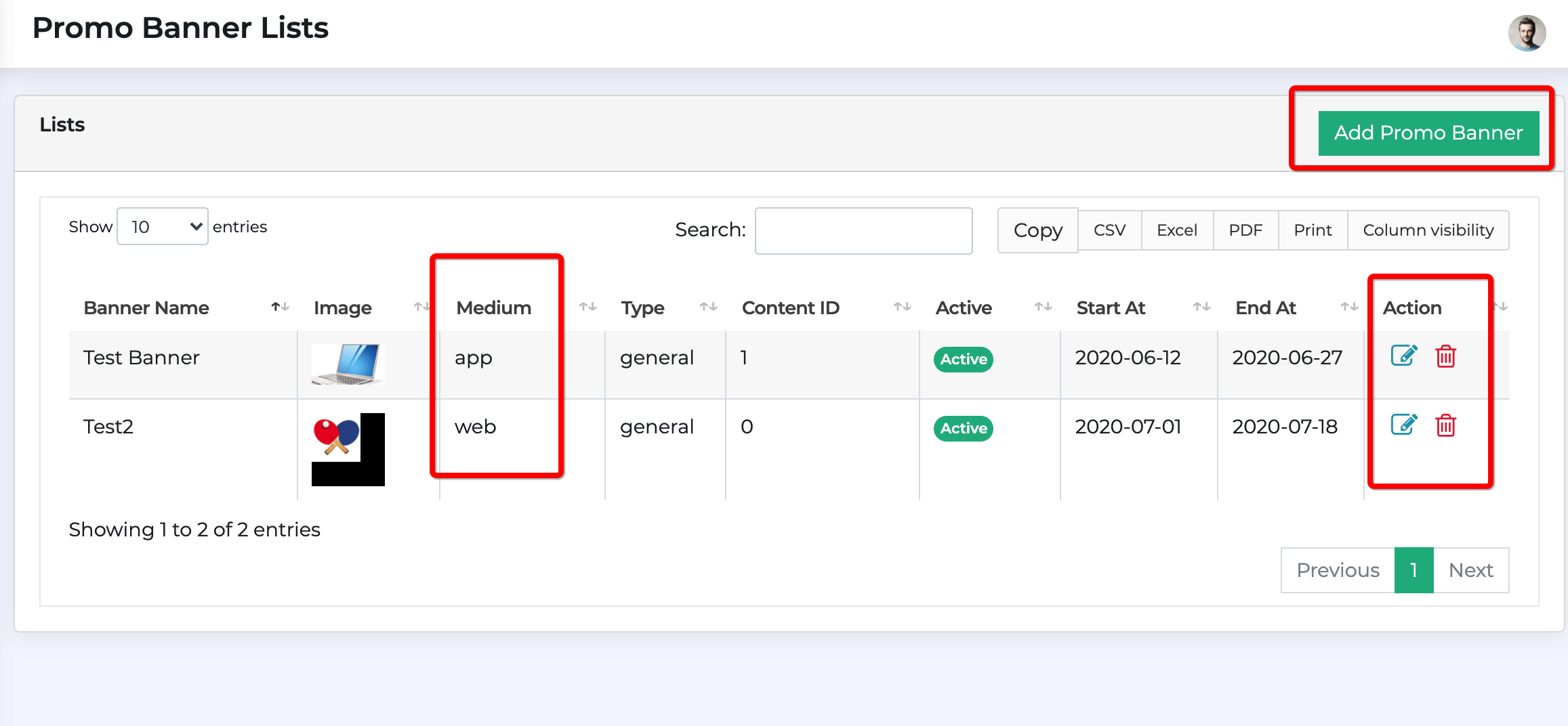Click edit icon for Test2 banner
Screen dimensions: 1568x726
coord(1404,425)
